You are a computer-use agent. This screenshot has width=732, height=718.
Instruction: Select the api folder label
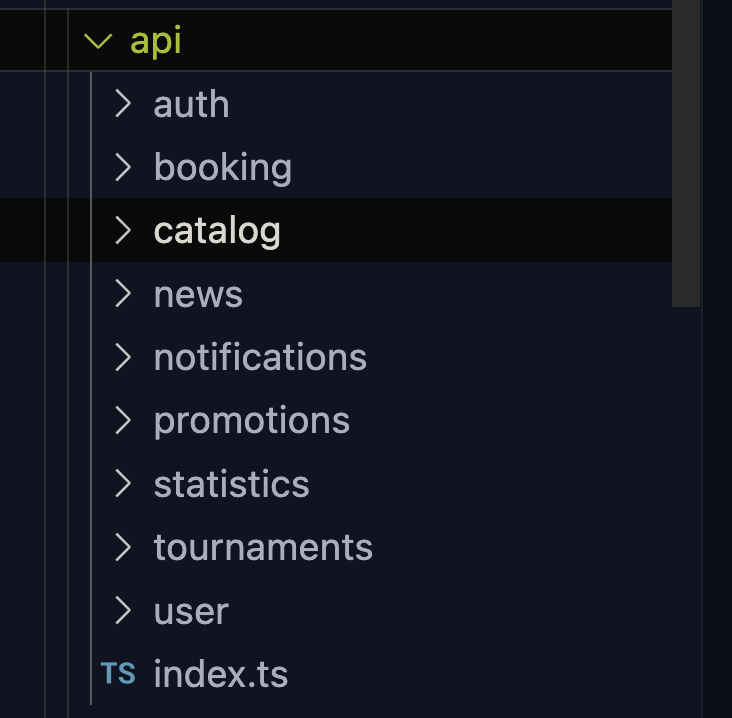coord(155,42)
